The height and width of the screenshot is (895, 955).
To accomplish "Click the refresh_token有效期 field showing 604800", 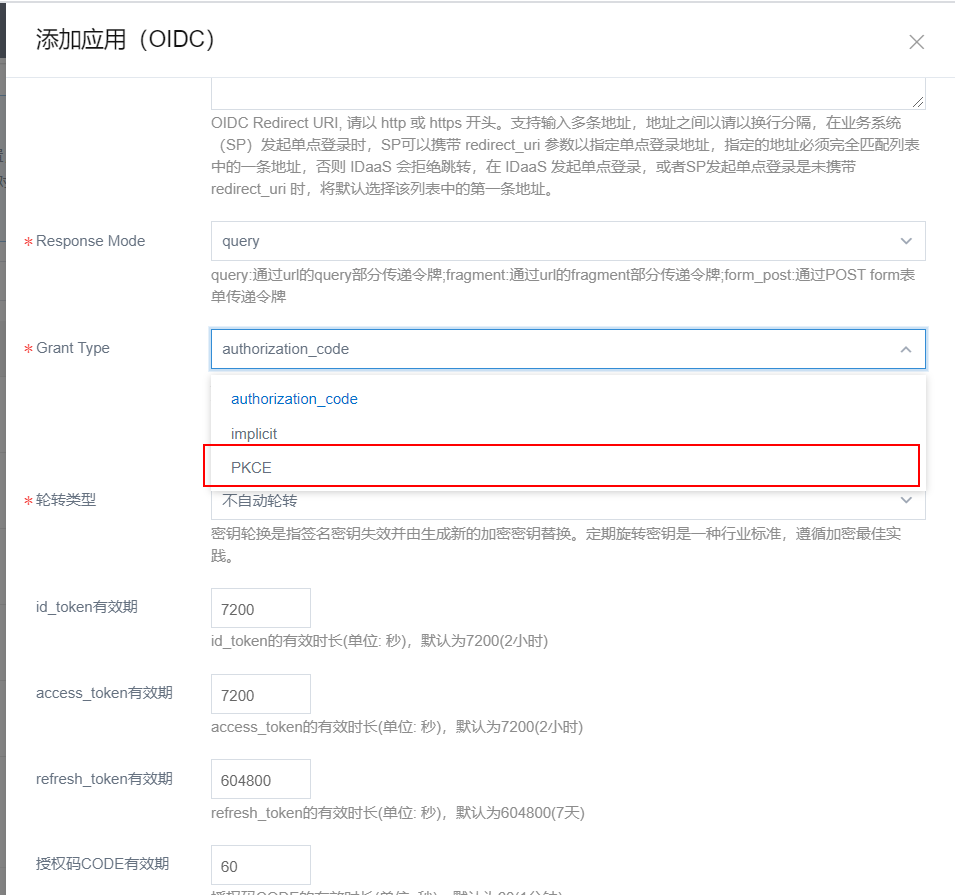I will [260, 780].
